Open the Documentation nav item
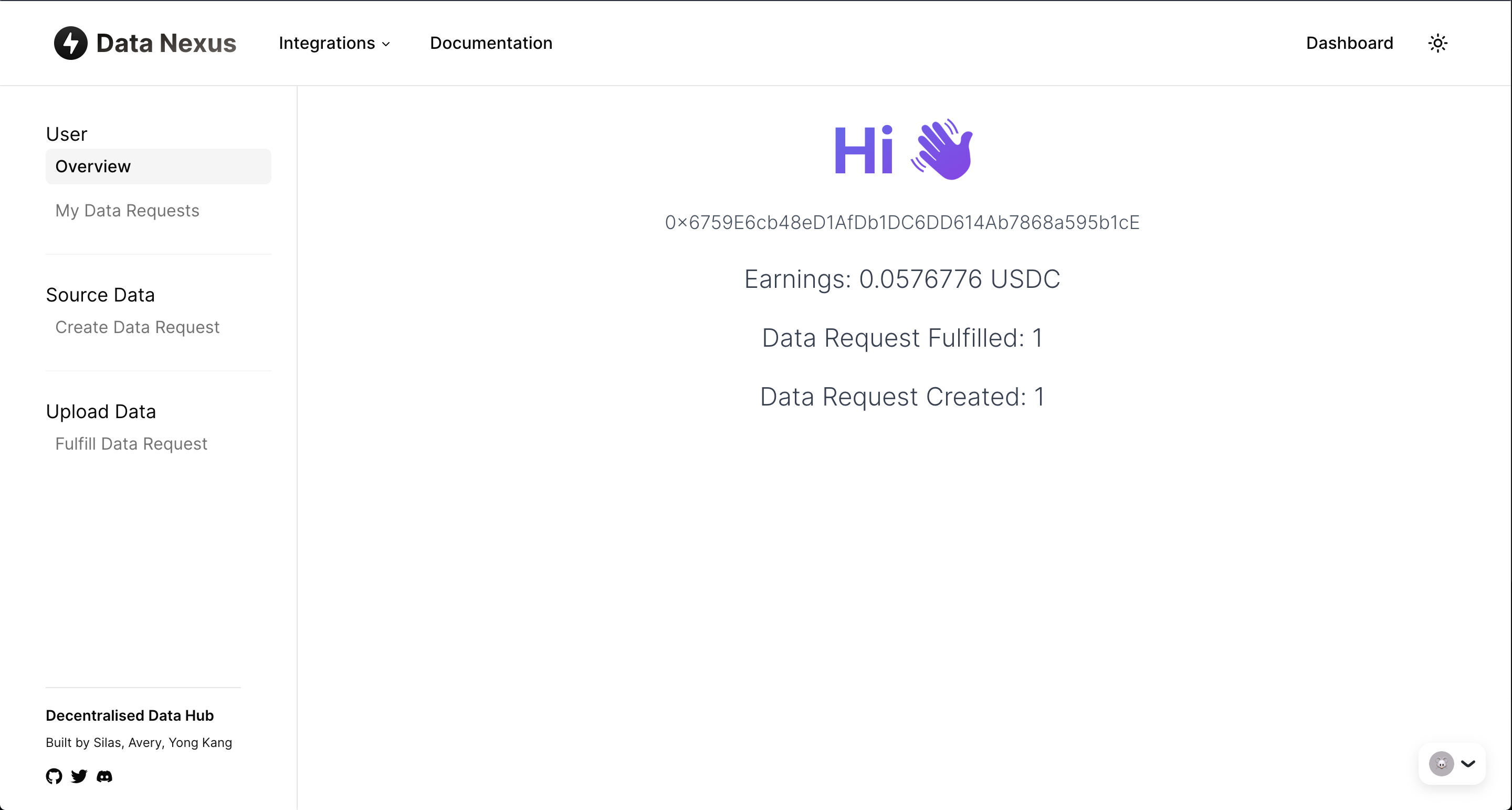Screen dimensions: 1512x810 [491, 43]
